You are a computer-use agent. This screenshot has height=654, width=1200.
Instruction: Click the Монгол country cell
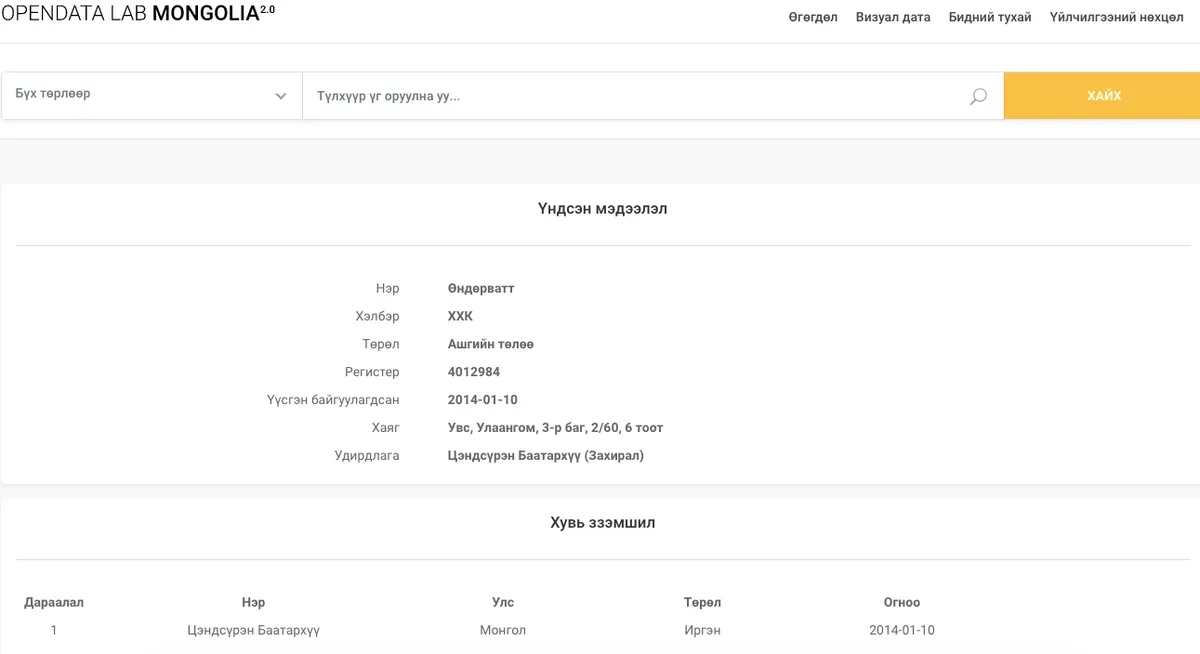click(503, 630)
